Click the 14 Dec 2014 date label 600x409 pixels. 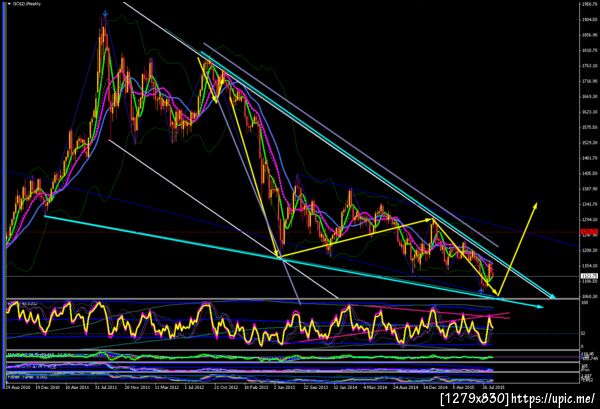pyautogui.click(x=435, y=387)
